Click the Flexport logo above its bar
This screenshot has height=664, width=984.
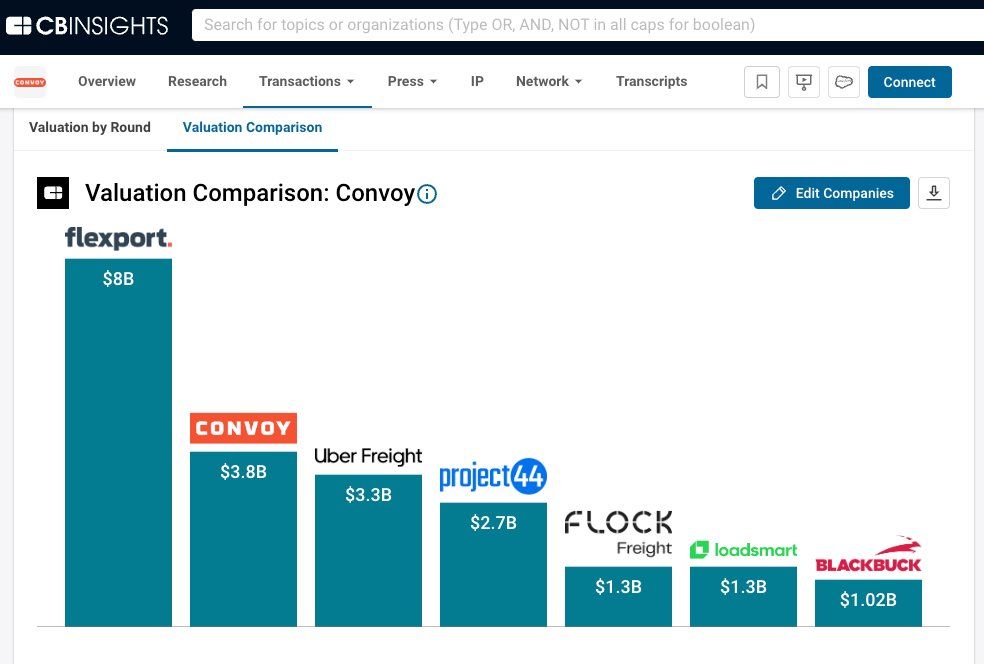pyautogui.click(x=118, y=238)
